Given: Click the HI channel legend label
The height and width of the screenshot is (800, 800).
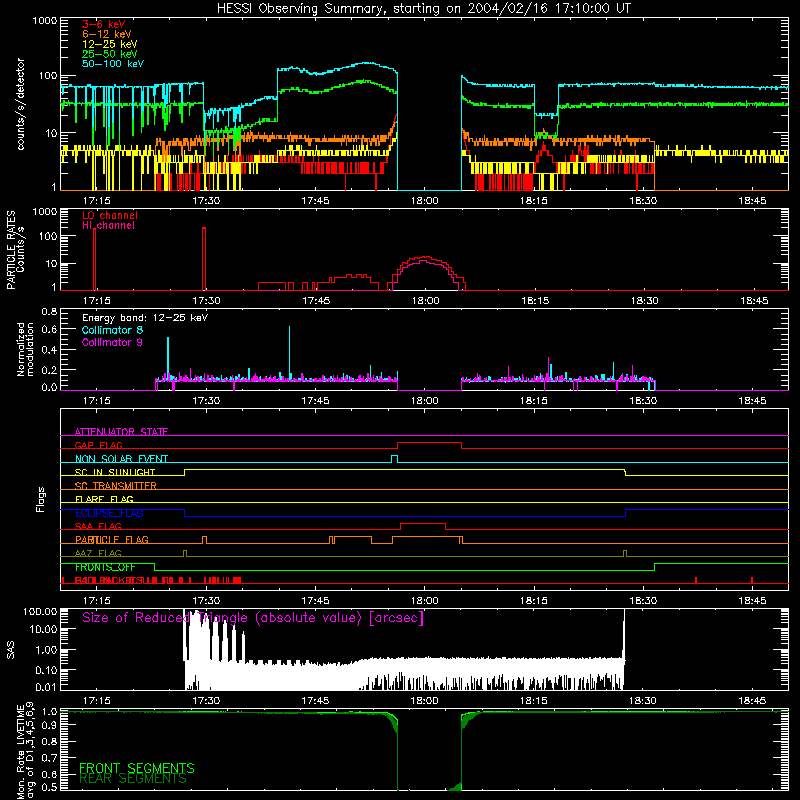Looking at the screenshot, I should 108,225.
